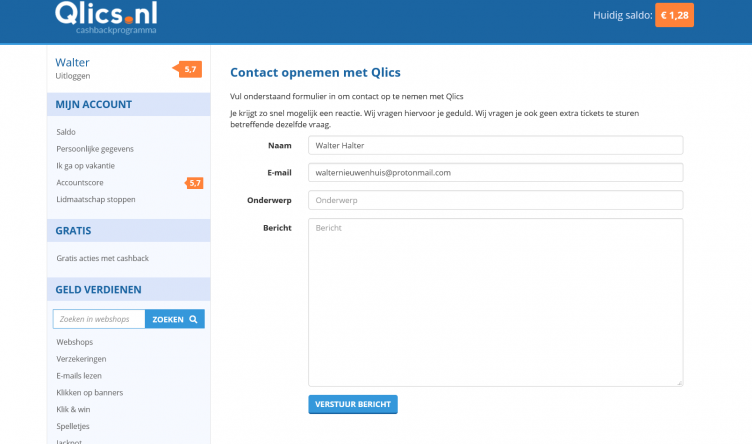Viewport: 752px width, 444px height.
Task: Click the orange balance badge €1,28
Action: (x=675, y=16)
